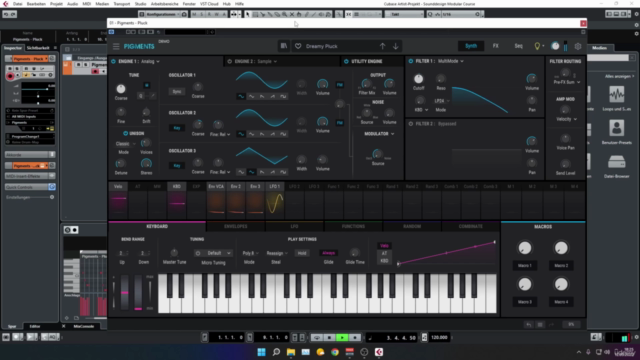Click the undo arrow in Pigments footer
640x360 pixels.
coord(529,324)
